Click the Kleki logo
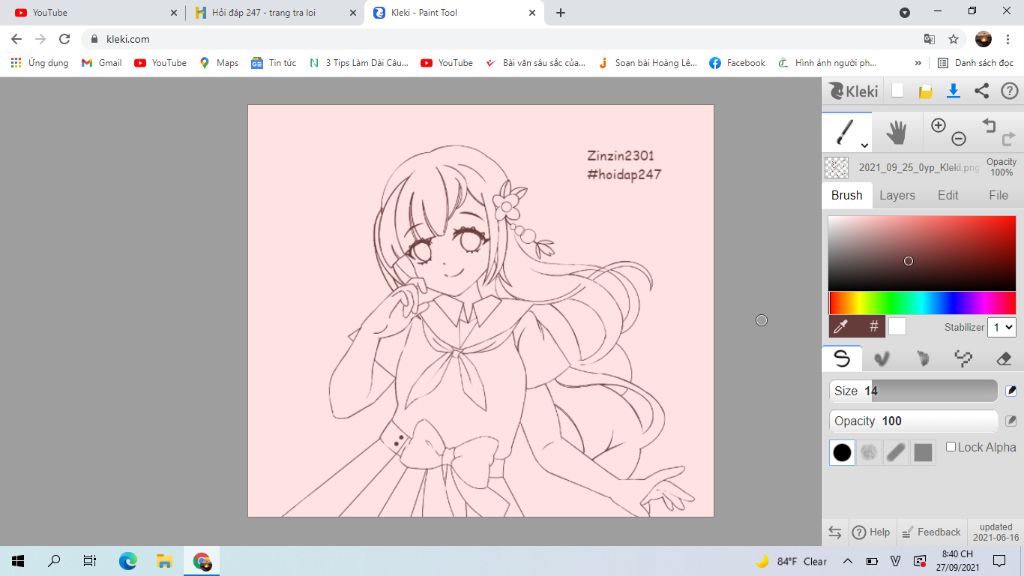Screen dimensions: 1024x576 (853, 91)
